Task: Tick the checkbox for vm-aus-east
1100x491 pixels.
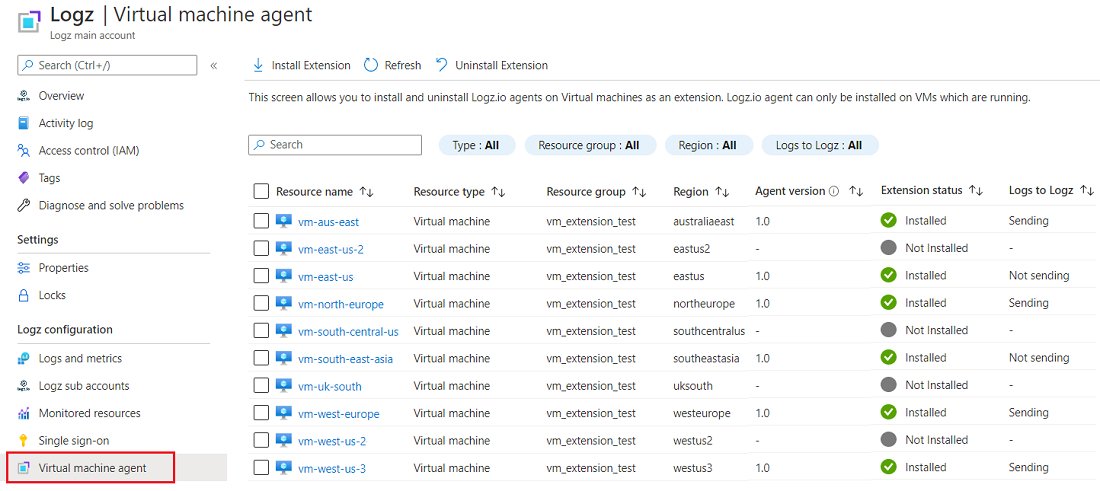Action: tap(261, 221)
